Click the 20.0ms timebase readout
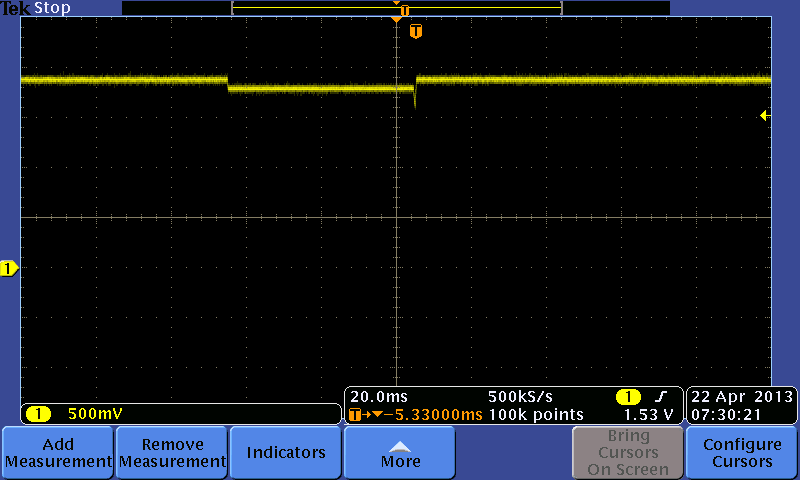Image resolution: width=800 pixels, height=480 pixels. click(379, 397)
